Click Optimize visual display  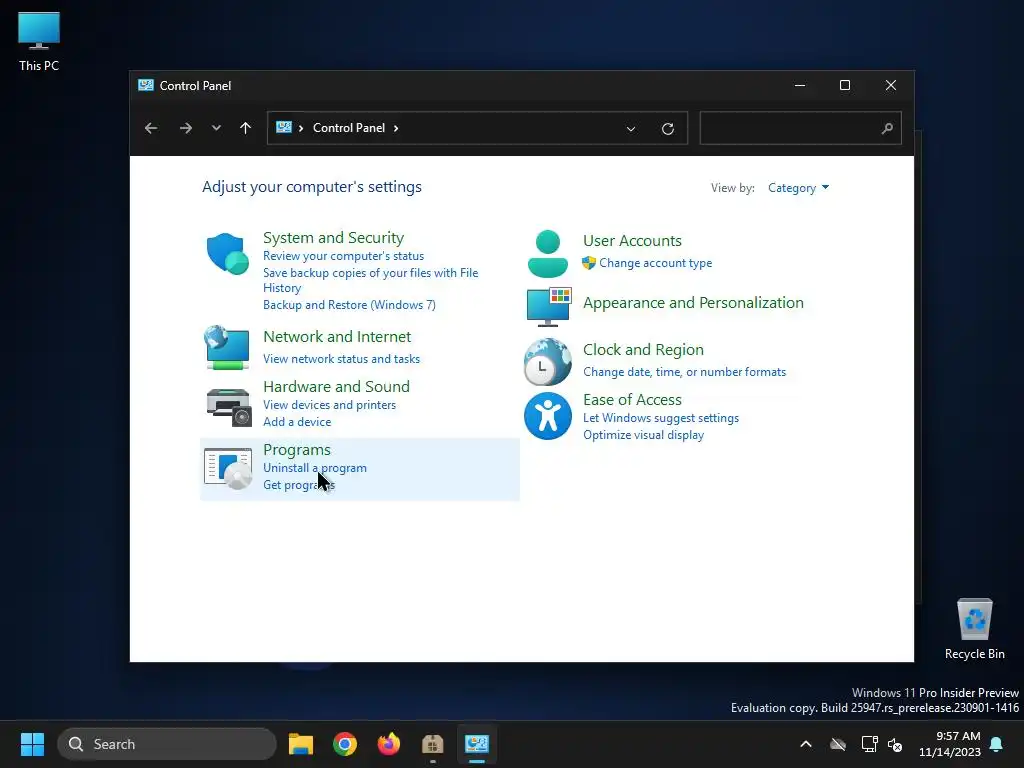(643, 435)
